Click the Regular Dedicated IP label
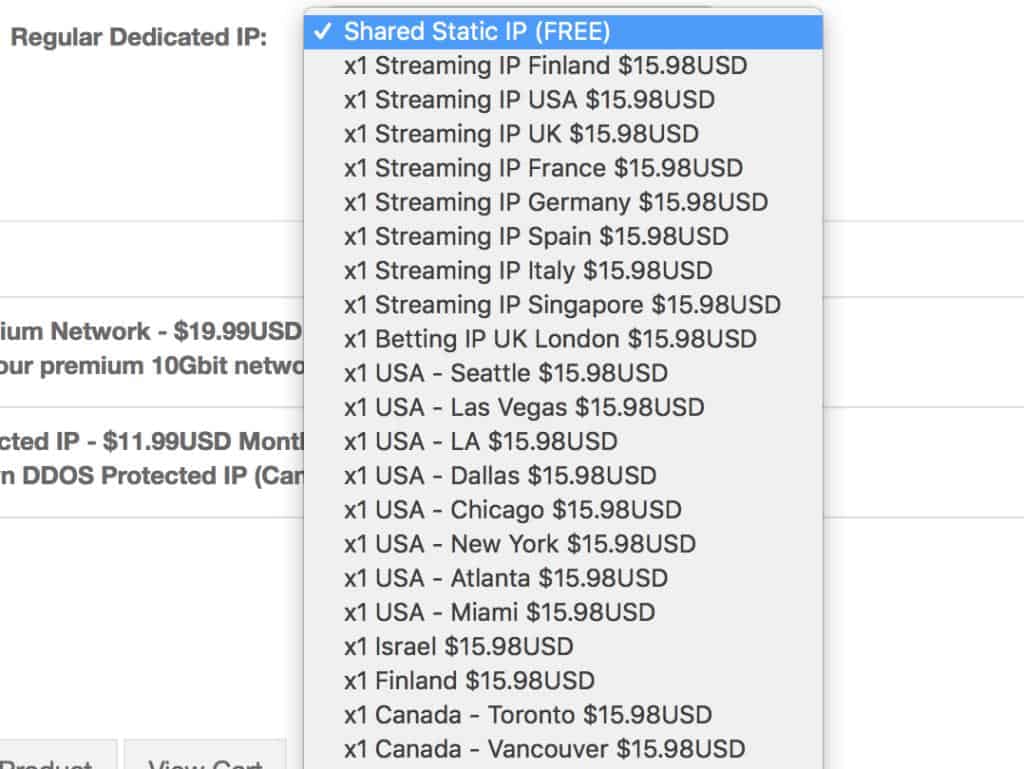The height and width of the screenshot is (769, 1024). [x=139, y=37]
